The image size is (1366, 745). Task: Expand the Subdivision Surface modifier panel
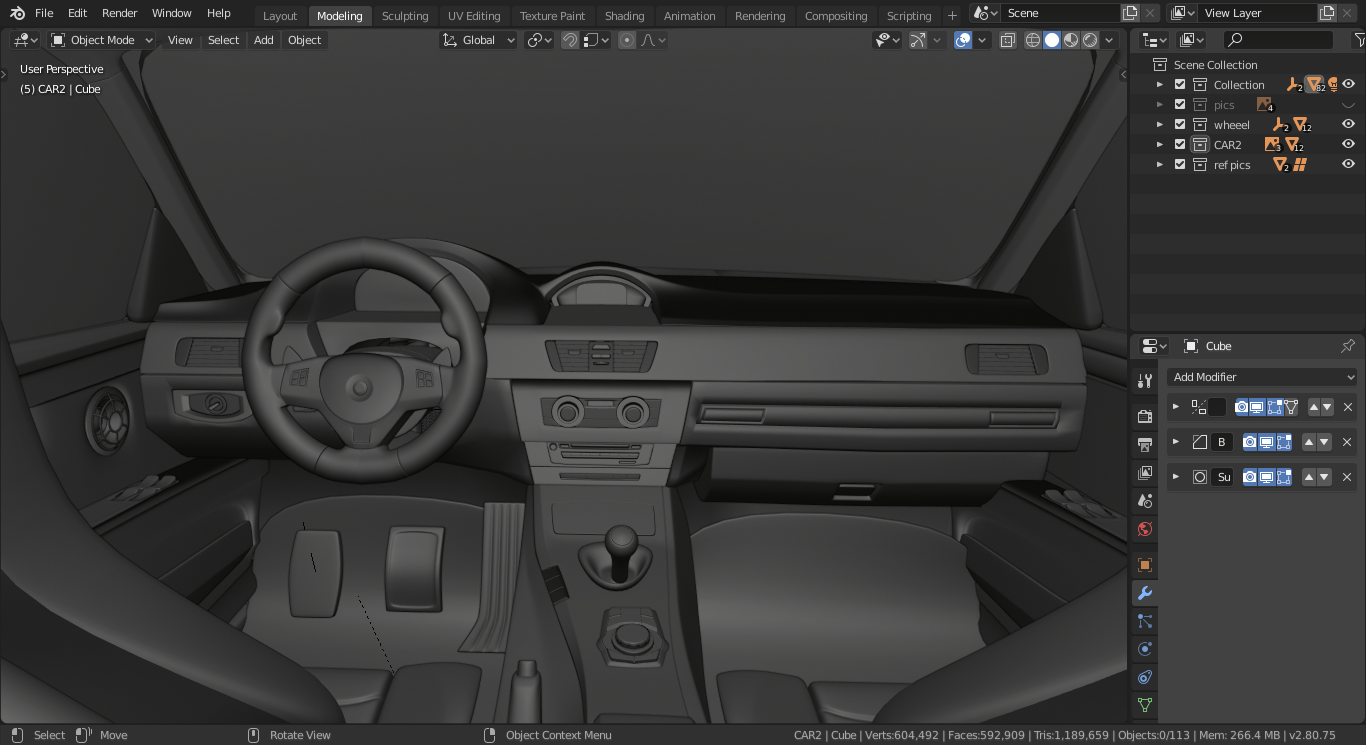tap(1176, 477)
